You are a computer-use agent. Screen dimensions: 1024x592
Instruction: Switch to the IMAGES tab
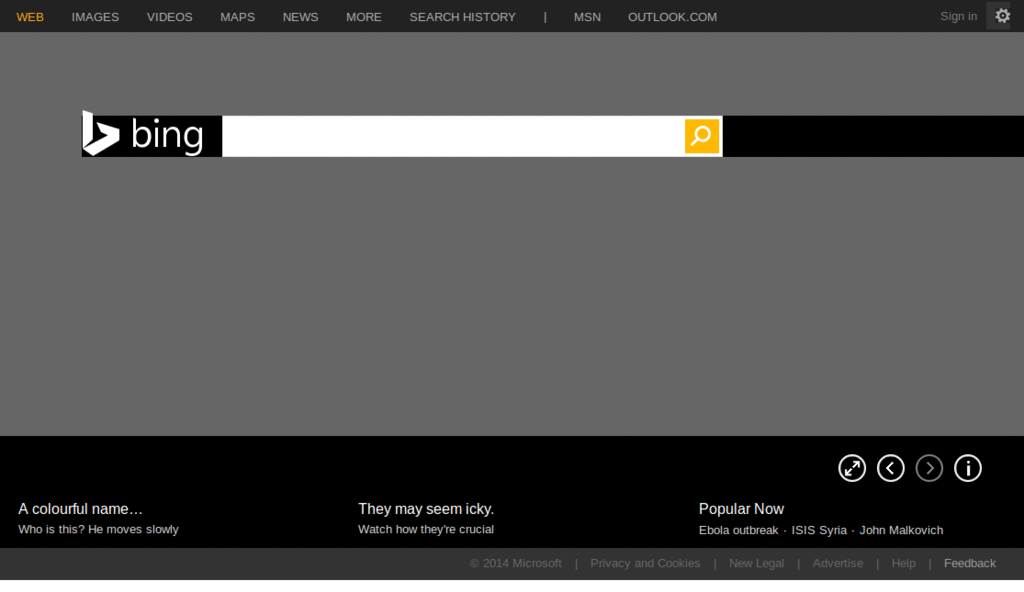point(95,17)
